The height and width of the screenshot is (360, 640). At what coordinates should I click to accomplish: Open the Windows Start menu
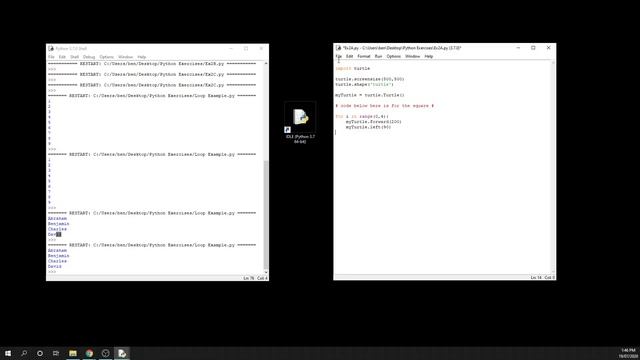coord(8,353)
